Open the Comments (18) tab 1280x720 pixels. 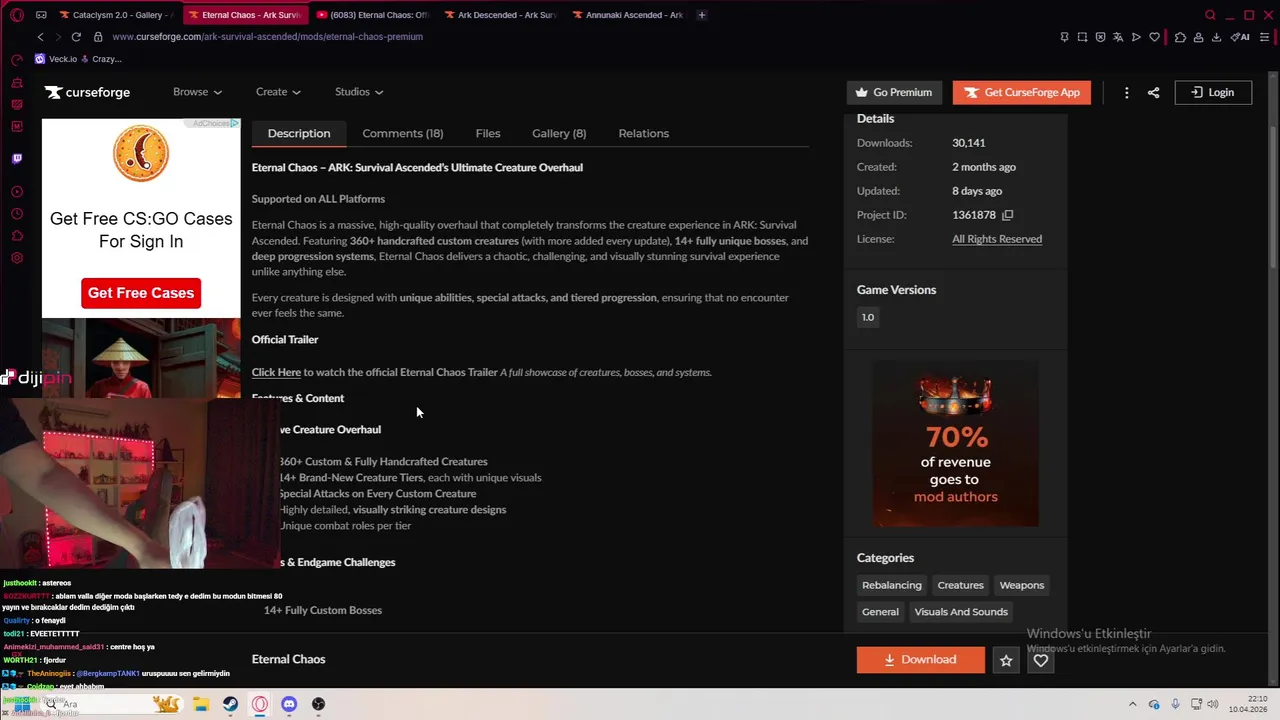(403, 133)
